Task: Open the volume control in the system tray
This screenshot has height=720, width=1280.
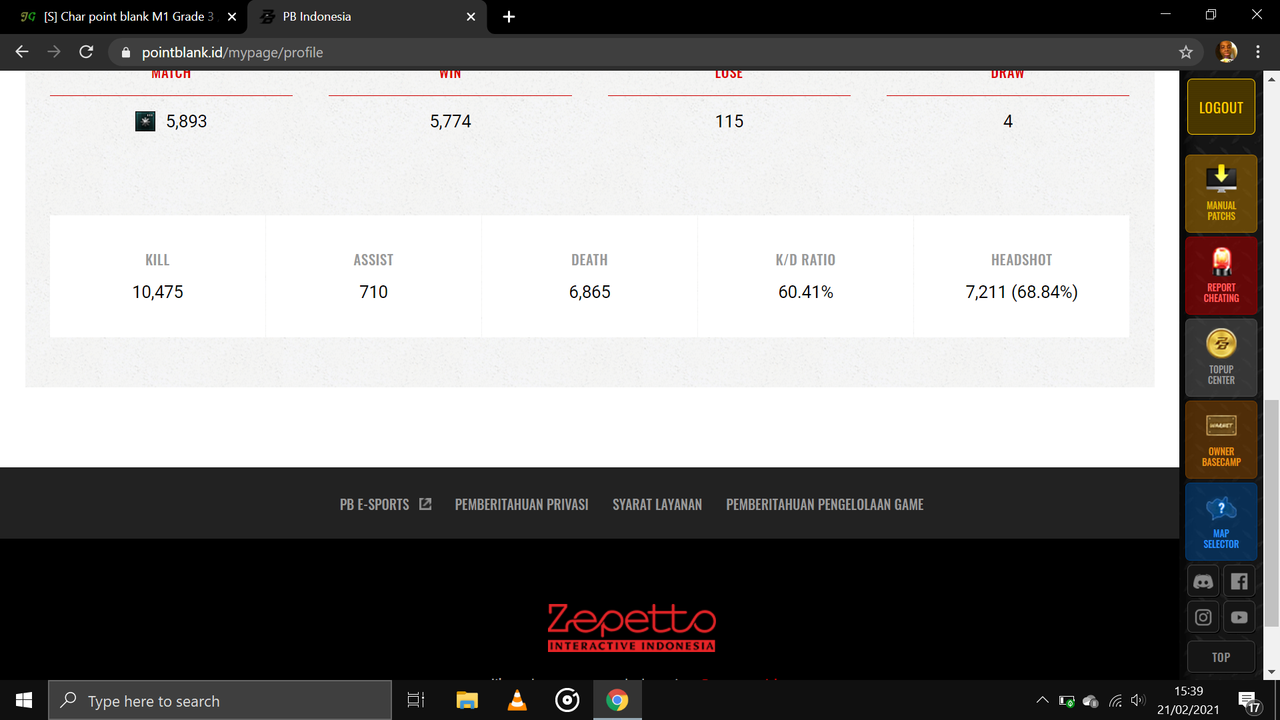Action: pyautogui.click(x=1138, y=700)
